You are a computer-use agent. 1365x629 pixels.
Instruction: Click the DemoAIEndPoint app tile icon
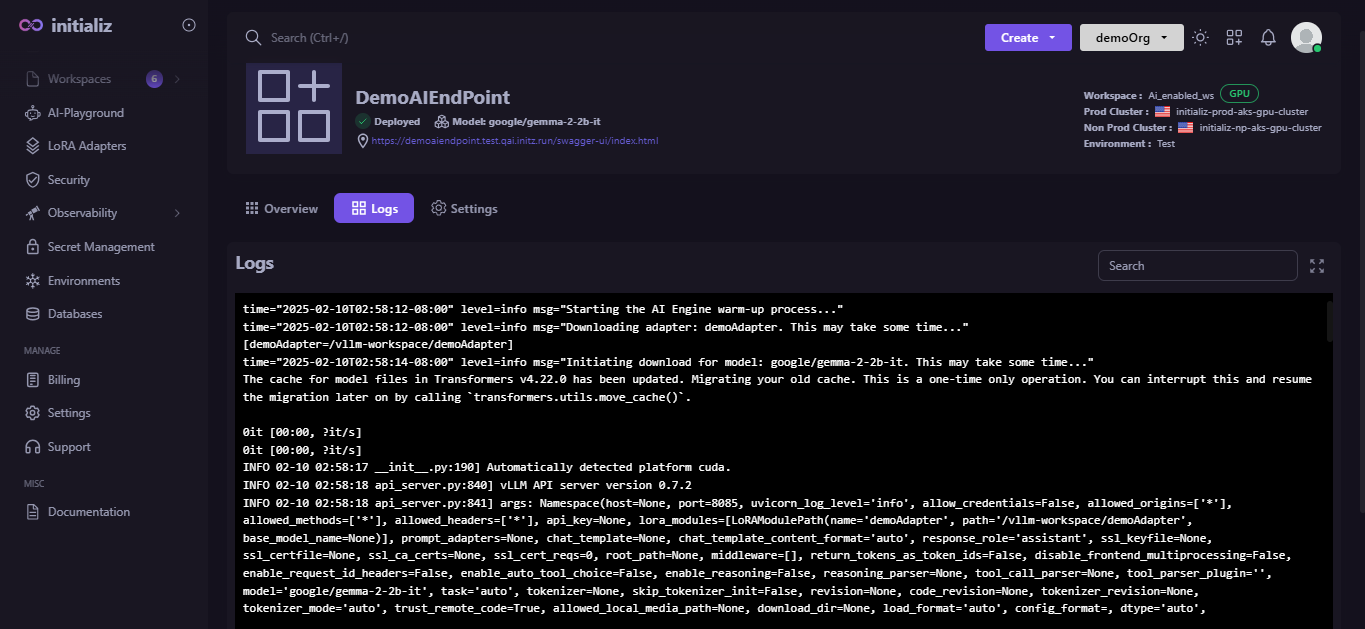coord(294,108)
